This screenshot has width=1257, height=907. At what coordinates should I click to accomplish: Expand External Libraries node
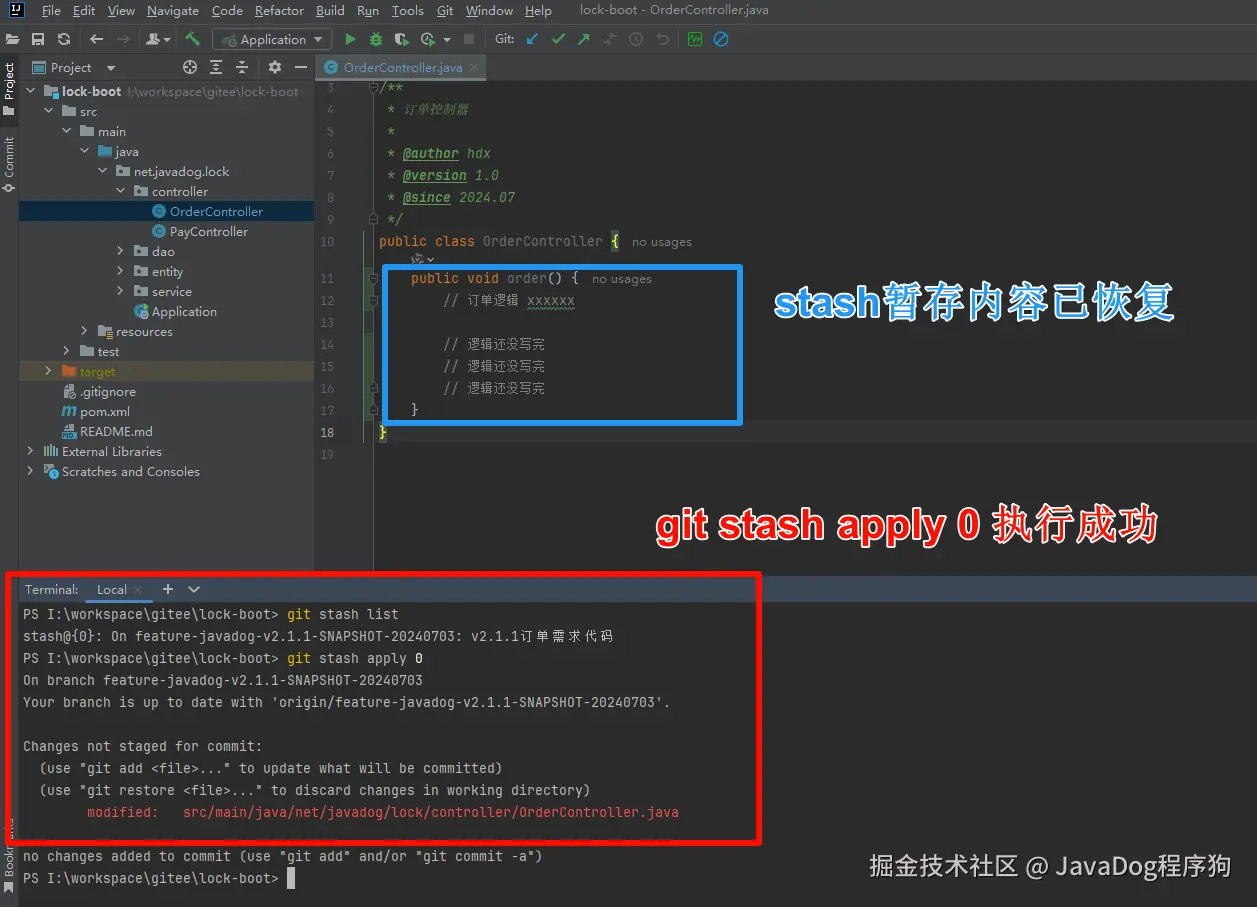click(x=30, y=451)
